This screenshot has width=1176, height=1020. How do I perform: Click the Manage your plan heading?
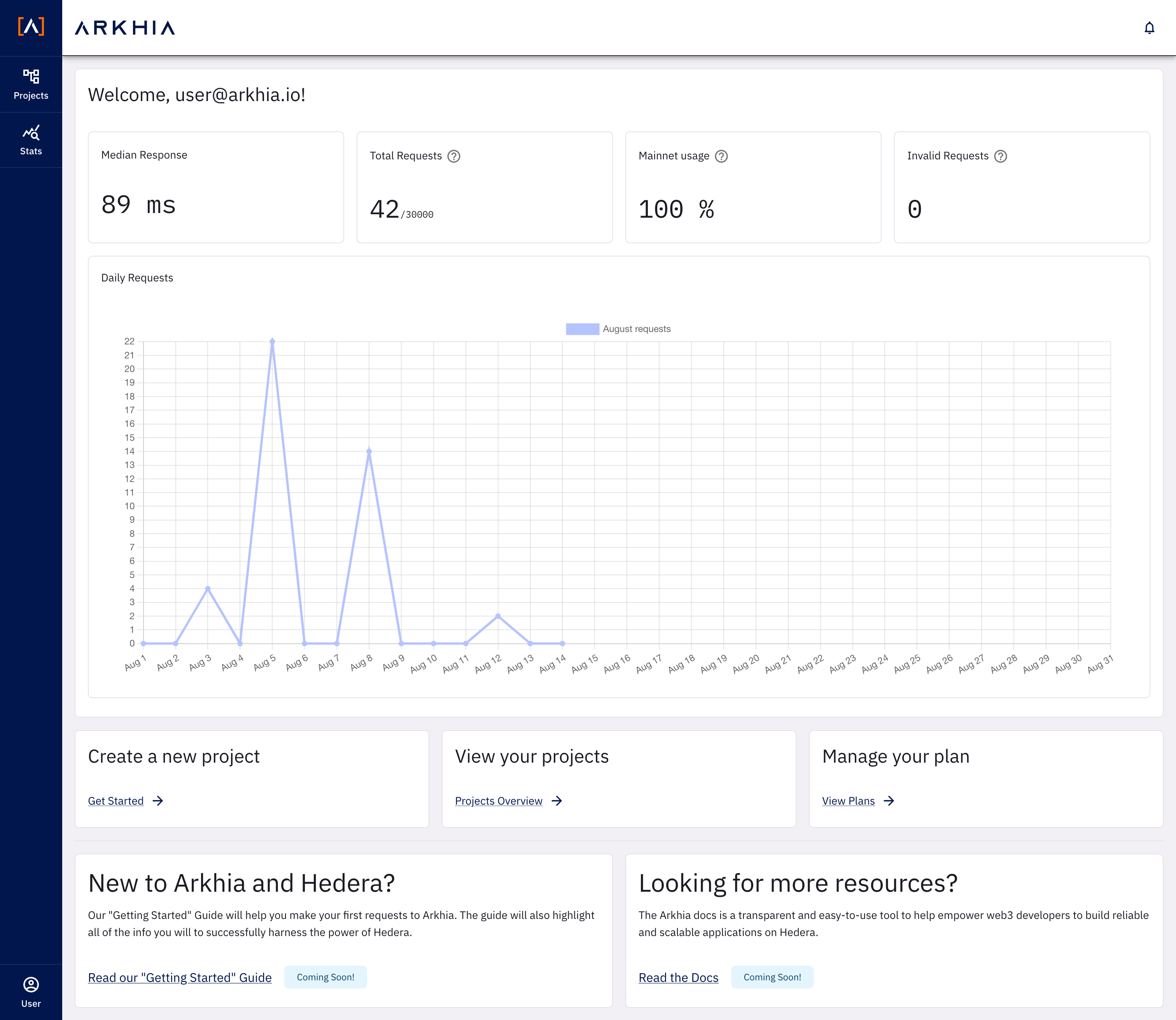coord(896,756)
